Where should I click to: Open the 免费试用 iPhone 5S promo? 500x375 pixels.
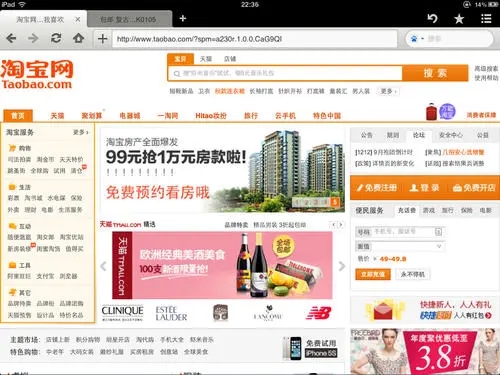(x=310, y=348)
